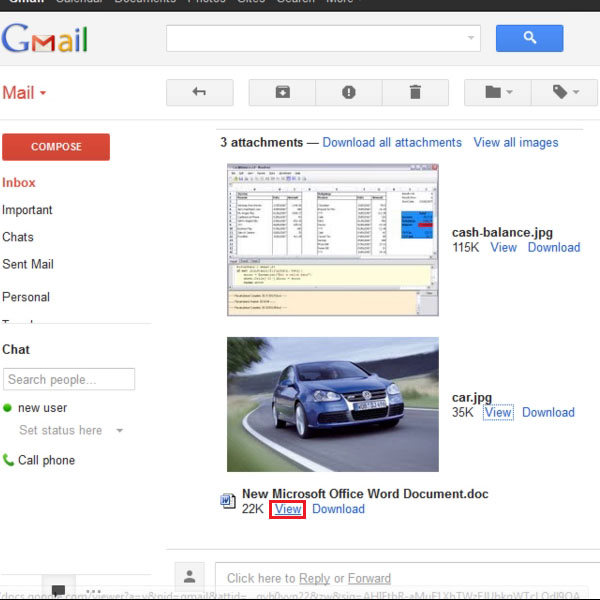Click the 3 attachments label

click(261, 142)
